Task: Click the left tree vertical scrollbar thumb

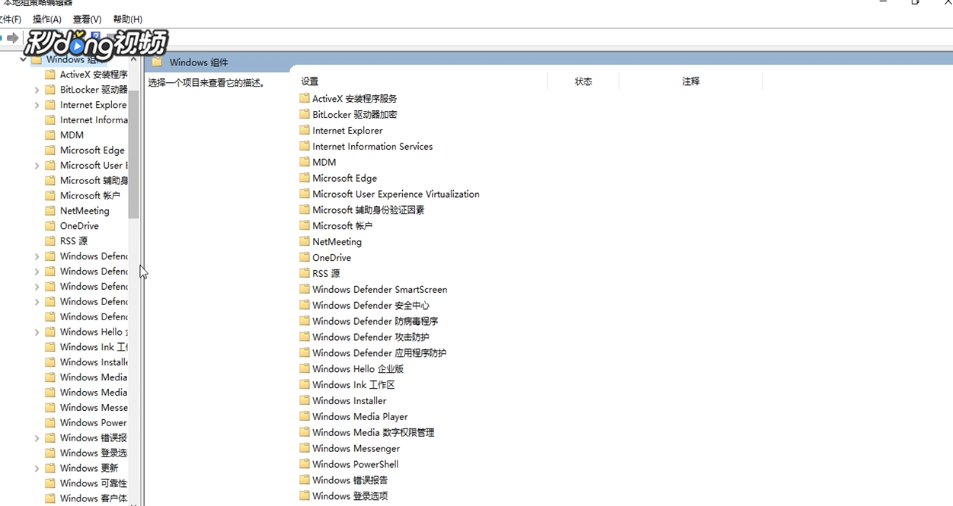Action: point(134,154)
